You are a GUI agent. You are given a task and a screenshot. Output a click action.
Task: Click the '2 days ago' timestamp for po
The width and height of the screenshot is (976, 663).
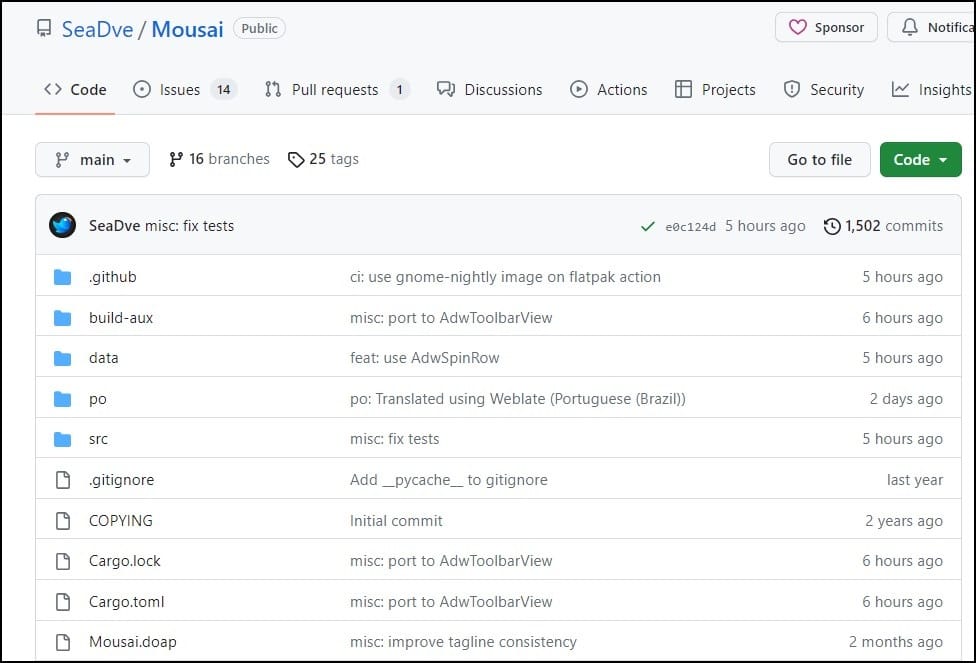906,399
